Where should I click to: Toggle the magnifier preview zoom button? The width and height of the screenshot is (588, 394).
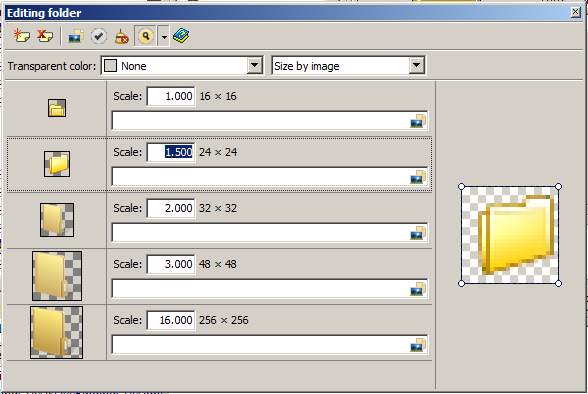coord(145,36)
